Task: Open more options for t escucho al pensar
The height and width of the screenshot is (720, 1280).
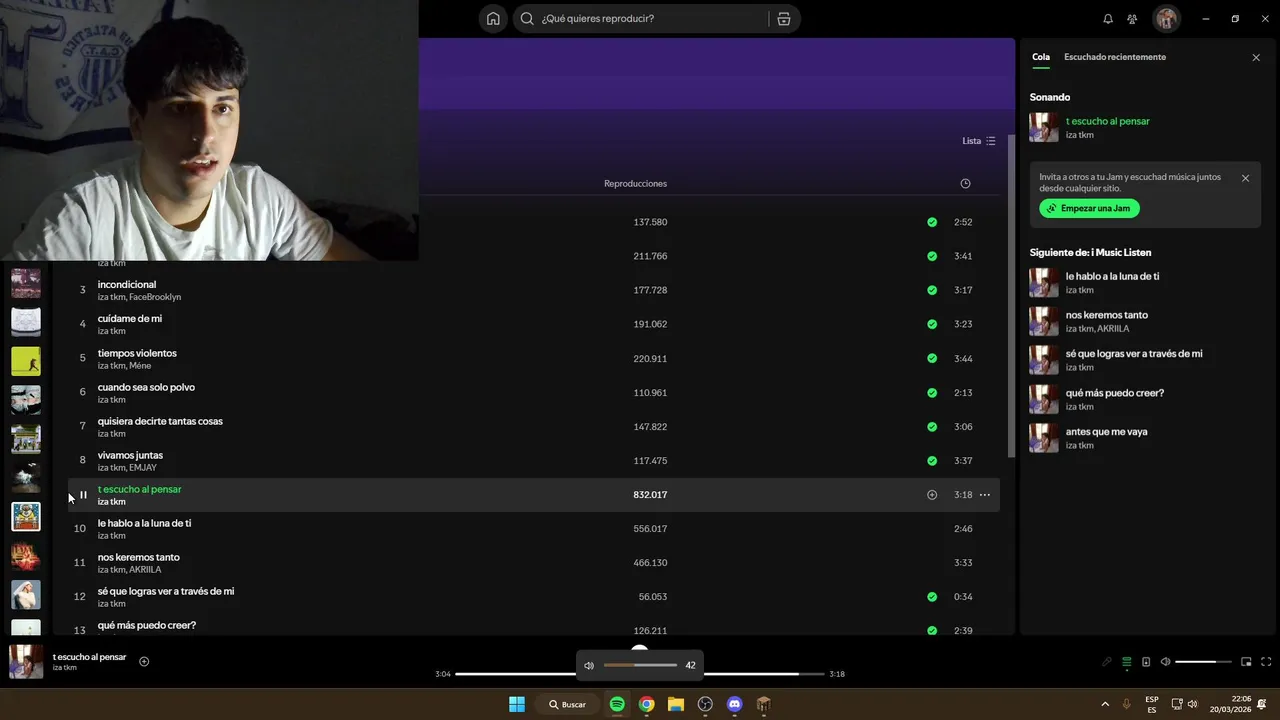Action: 985,495
